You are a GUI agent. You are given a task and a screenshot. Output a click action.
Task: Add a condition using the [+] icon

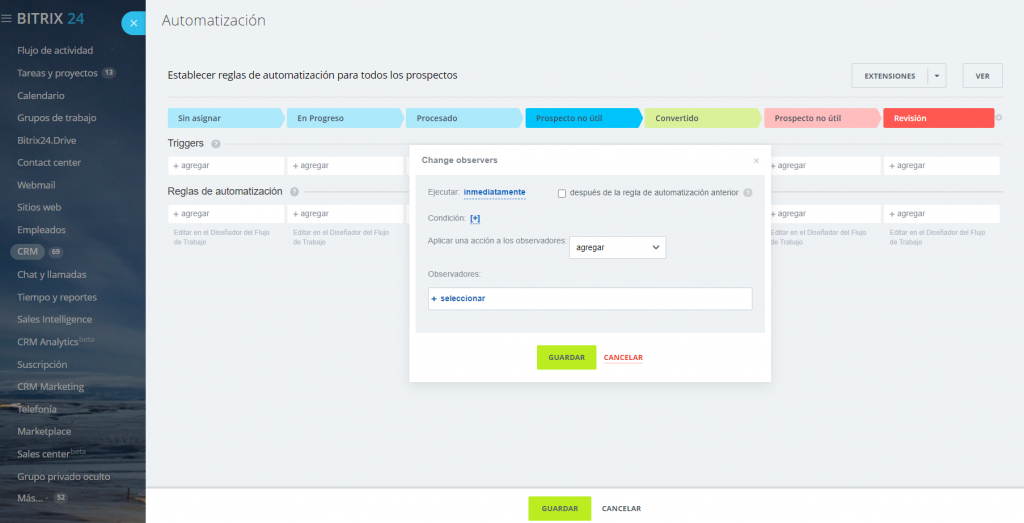tap(475, 218)
